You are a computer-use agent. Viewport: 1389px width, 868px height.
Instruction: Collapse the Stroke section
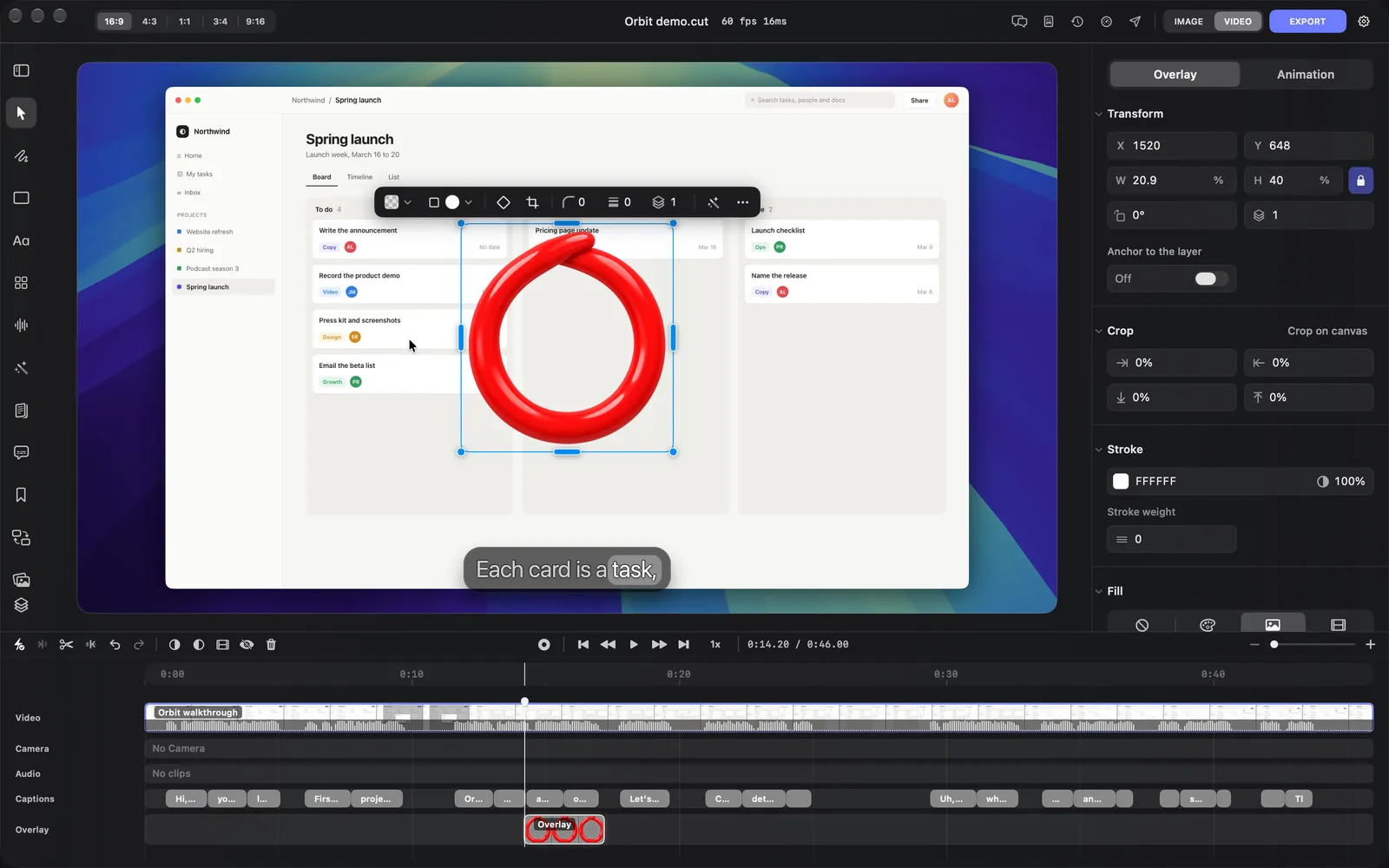tap(1098, 450)
